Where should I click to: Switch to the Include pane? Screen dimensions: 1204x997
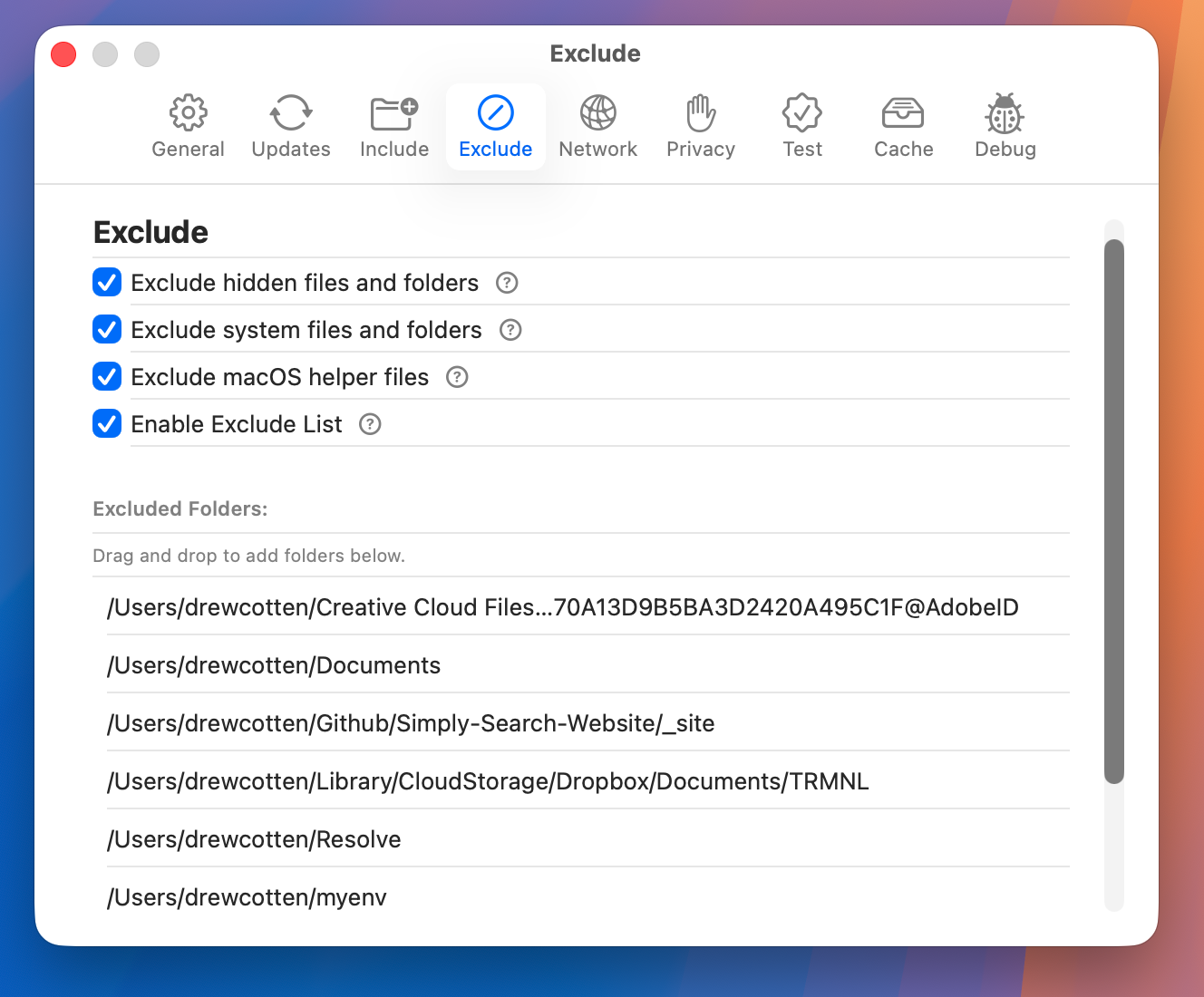click(x=393, y=125)
